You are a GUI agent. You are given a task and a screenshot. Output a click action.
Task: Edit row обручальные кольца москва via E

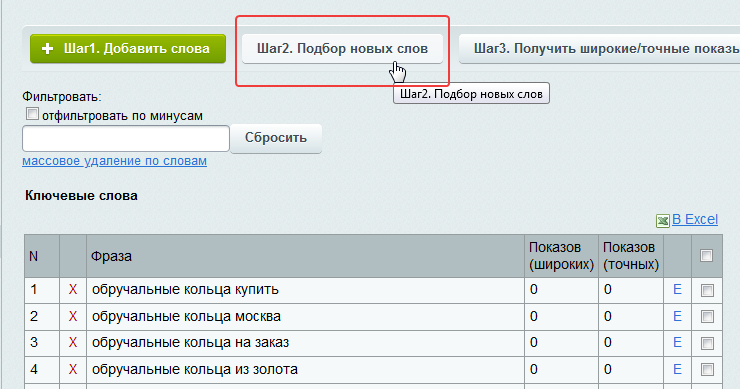677,316
